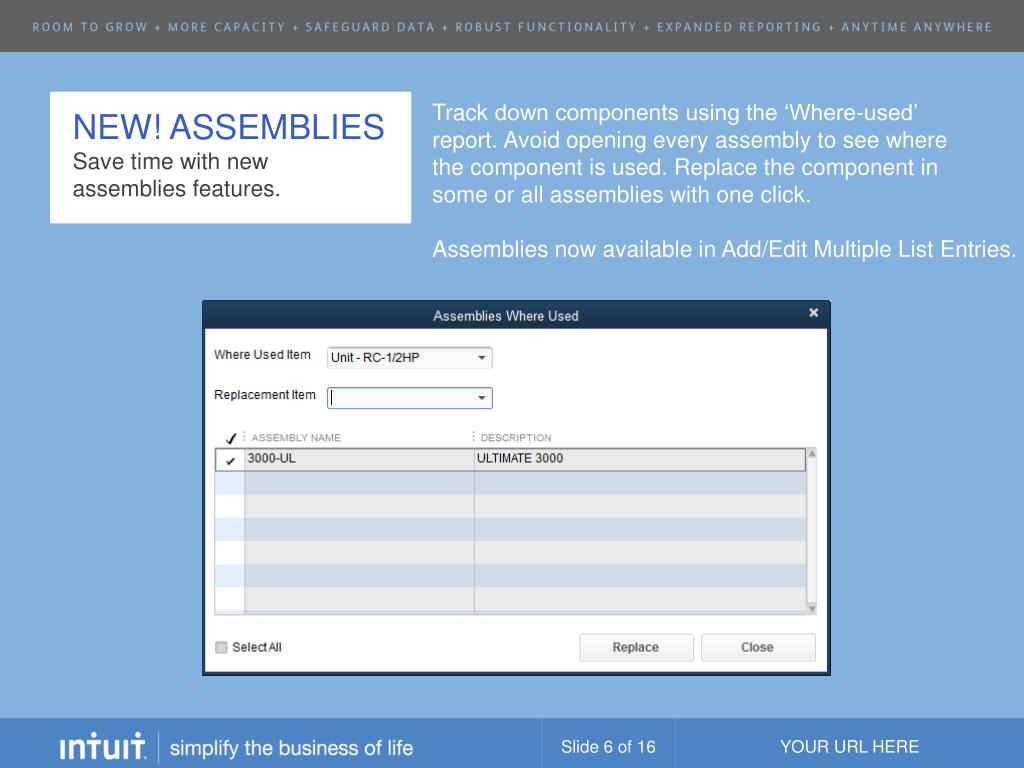
Task: Open the Replacement Item dropdown arrow
Action: coord(481,398)
